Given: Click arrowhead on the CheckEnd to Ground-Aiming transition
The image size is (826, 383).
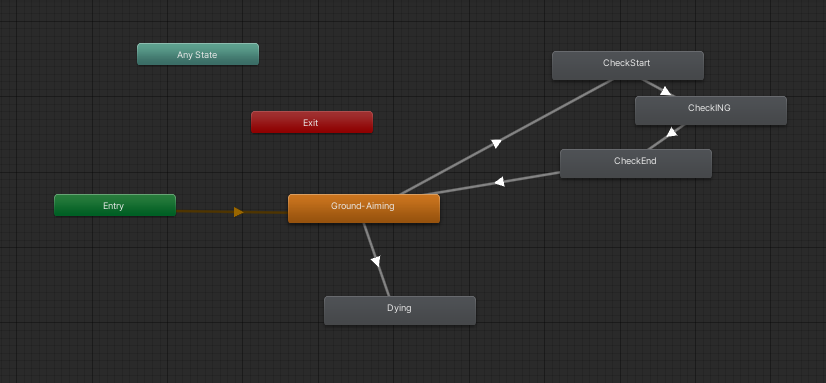Looking at the screenshot, I should click(x=499, y=182).
